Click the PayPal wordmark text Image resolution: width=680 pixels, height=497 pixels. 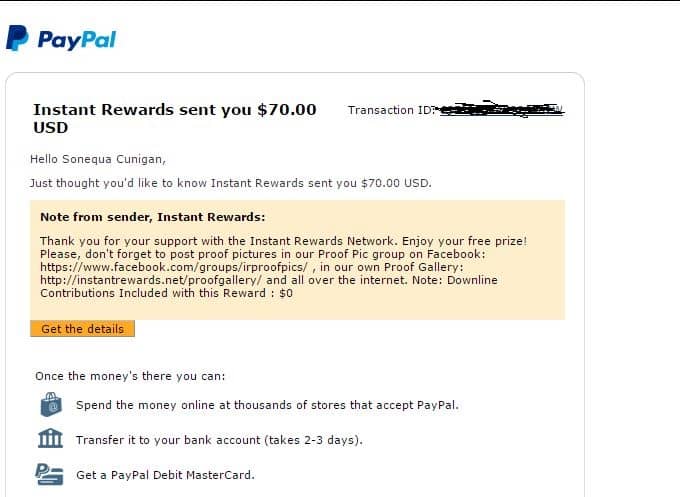[77, 40]
